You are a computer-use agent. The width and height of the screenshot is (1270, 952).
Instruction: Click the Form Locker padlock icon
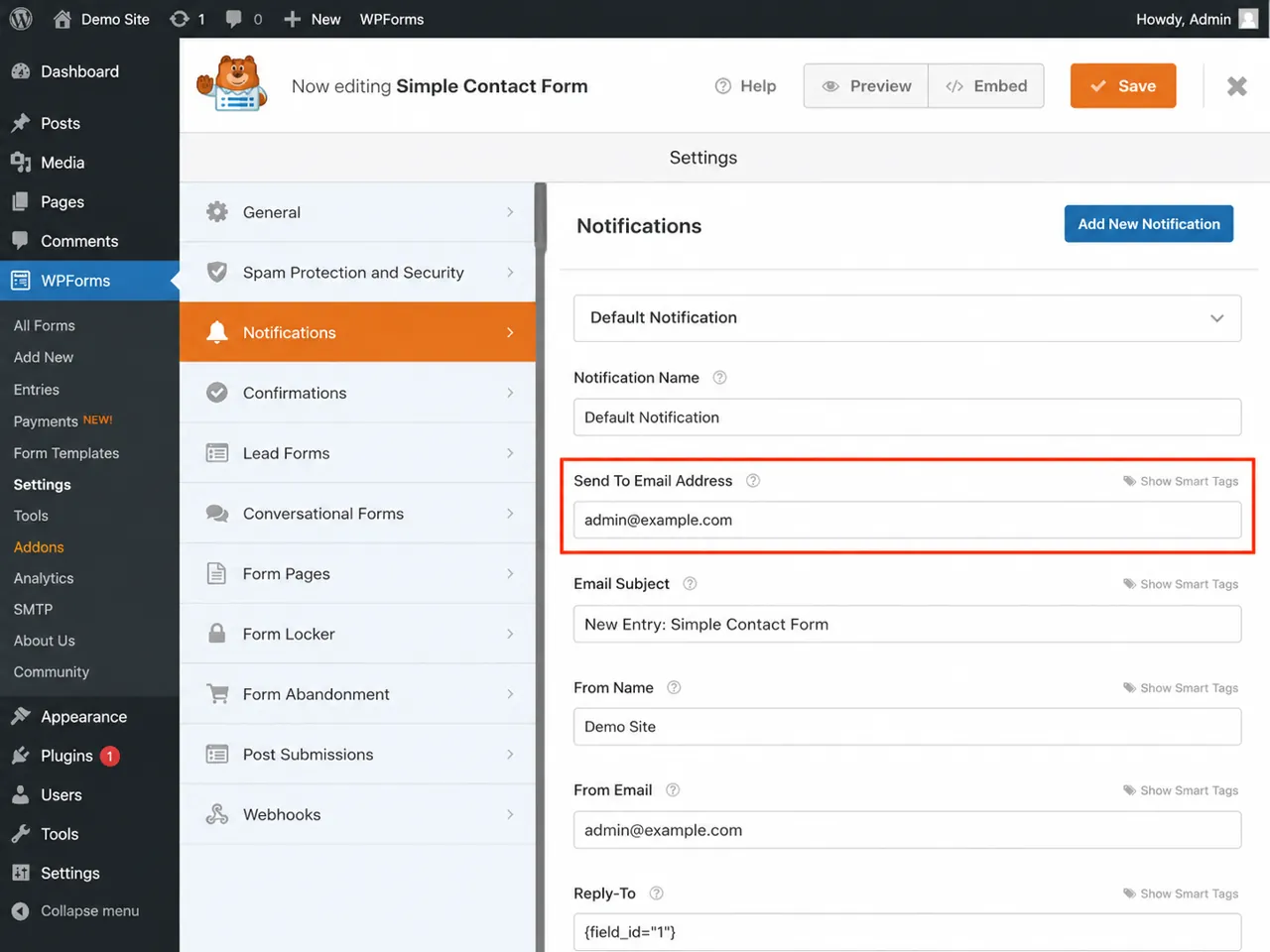coord(216,633)
